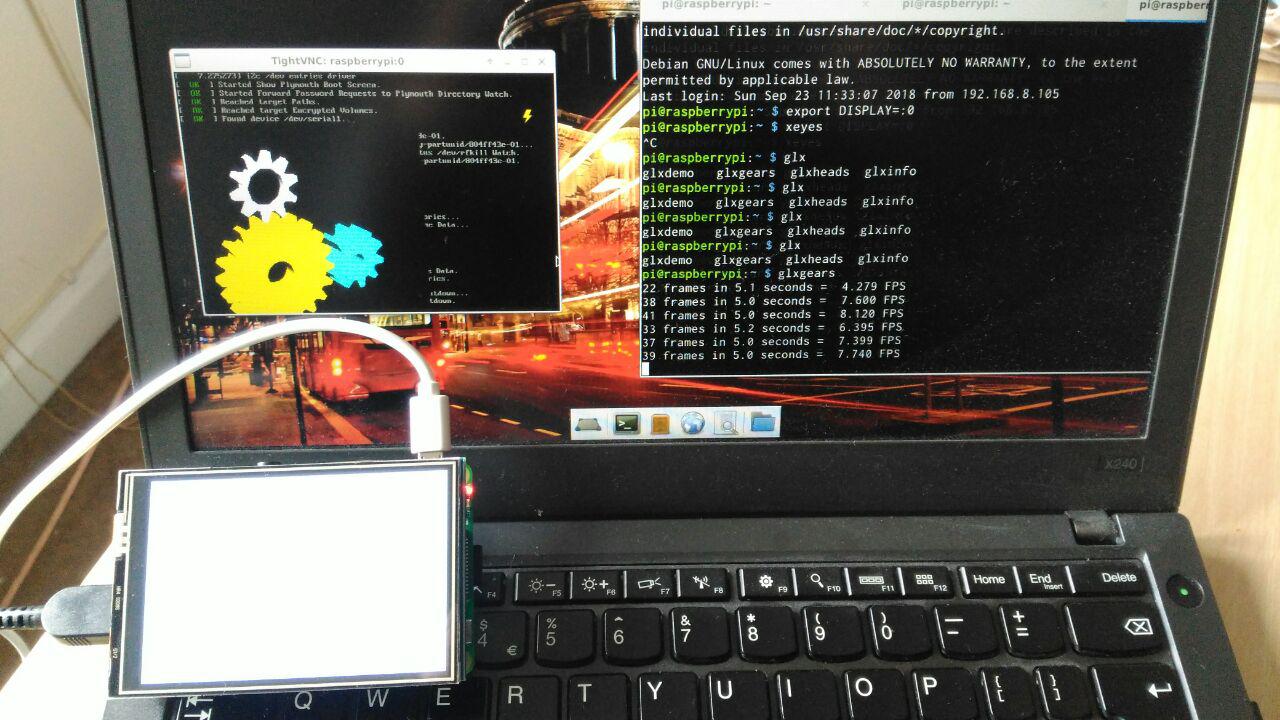1280x720 pixels.
Task: Close the TightVNC raspberrypi:0 window
Action: point(541,62)
